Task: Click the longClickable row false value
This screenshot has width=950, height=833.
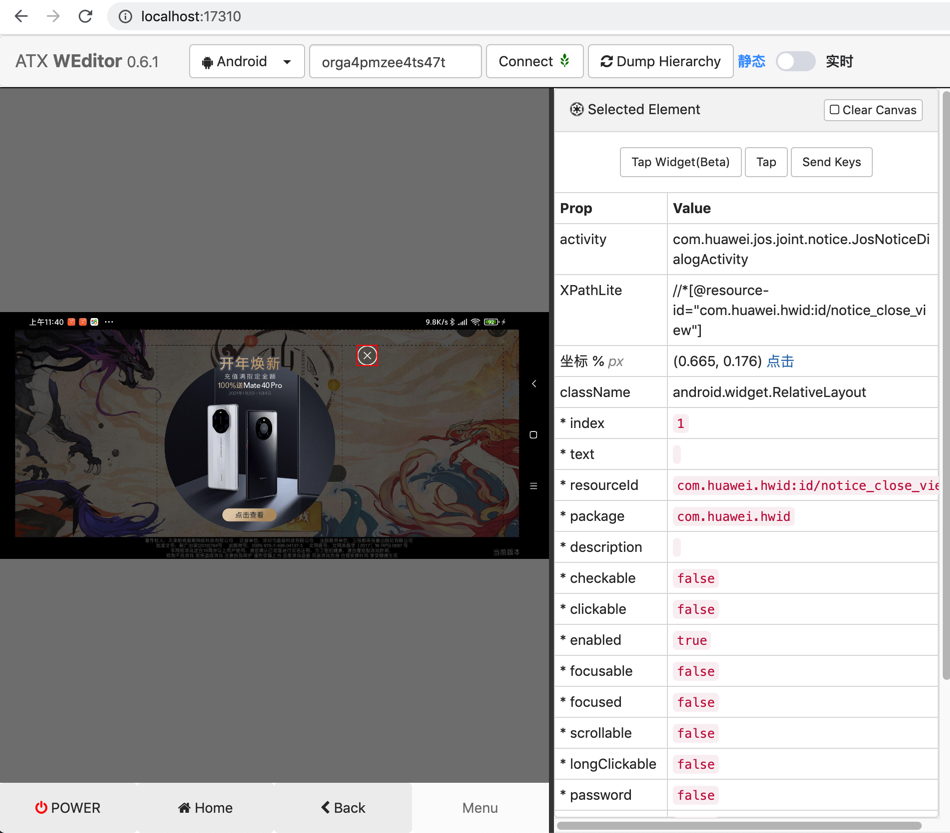Action: click(696, 764)
